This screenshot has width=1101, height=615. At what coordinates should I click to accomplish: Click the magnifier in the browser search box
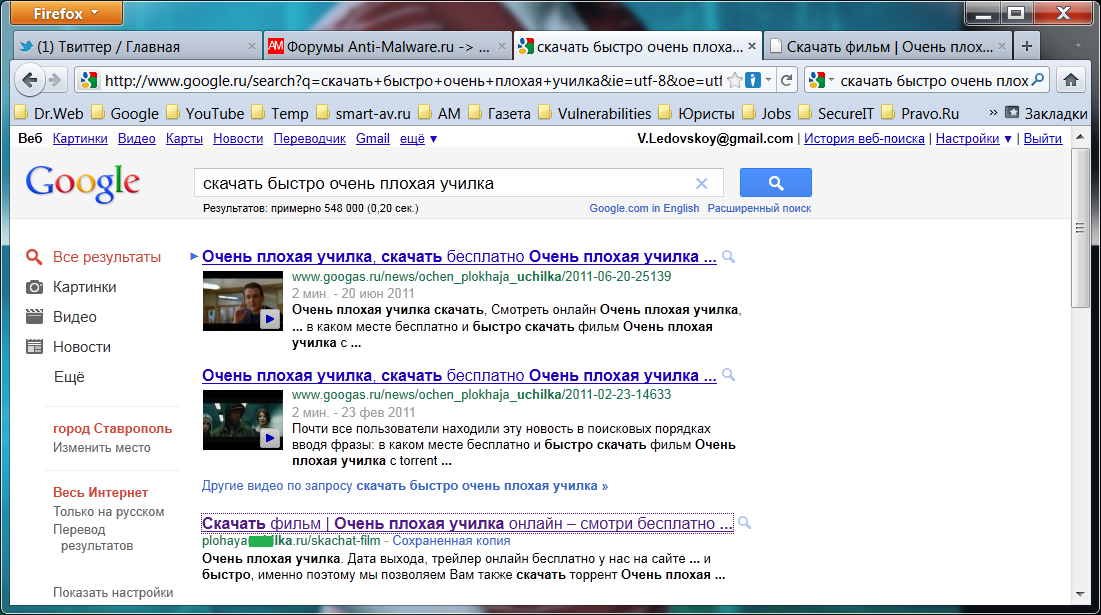click(x=1038, y=80)
